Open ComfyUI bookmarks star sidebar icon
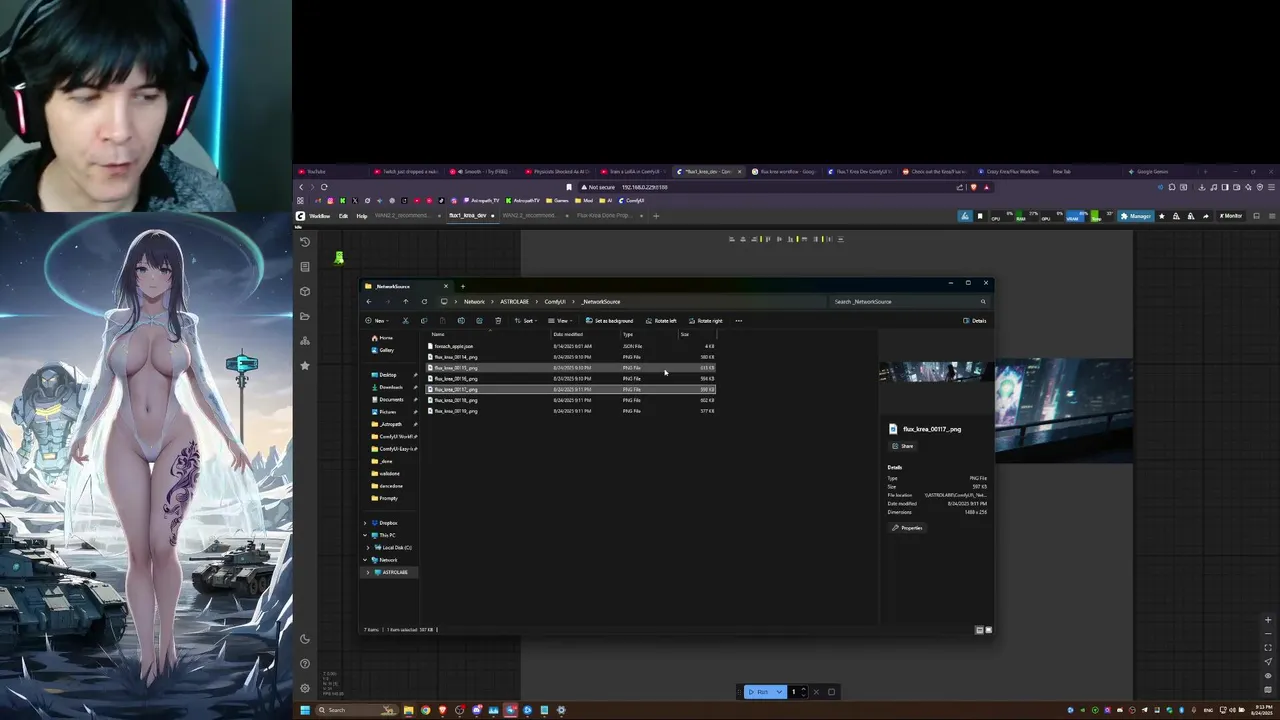Screen dimensions: 1280x720 click(x=305, y=366)
